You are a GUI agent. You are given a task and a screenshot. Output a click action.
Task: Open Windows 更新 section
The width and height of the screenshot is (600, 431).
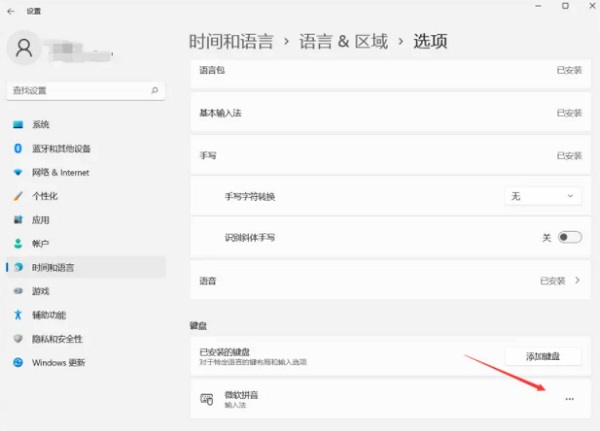86,362
